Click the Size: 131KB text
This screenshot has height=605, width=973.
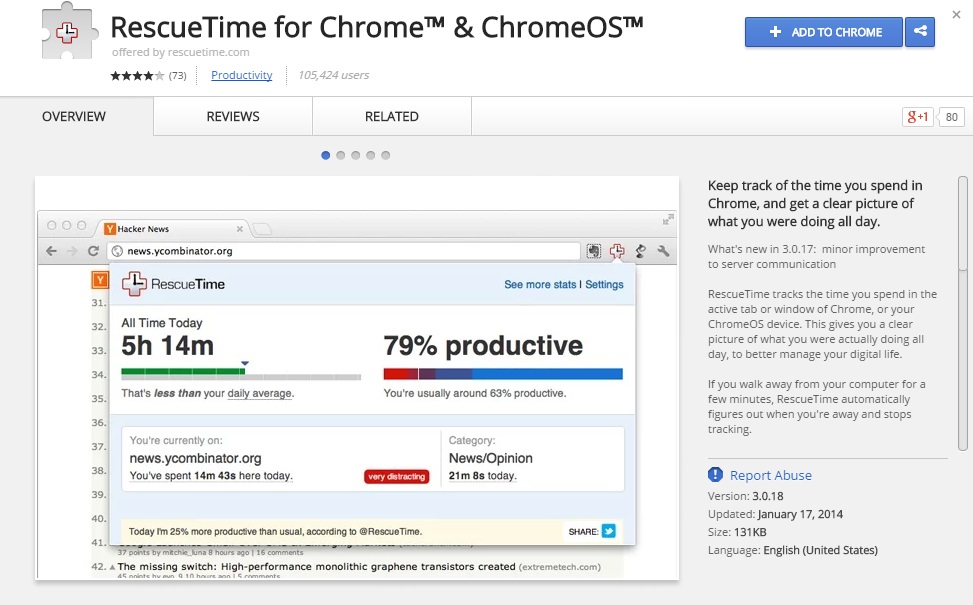(x=737, y=532)
